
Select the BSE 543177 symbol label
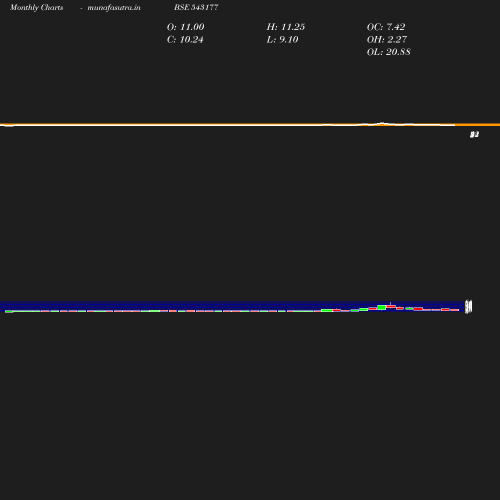[196, 7]
